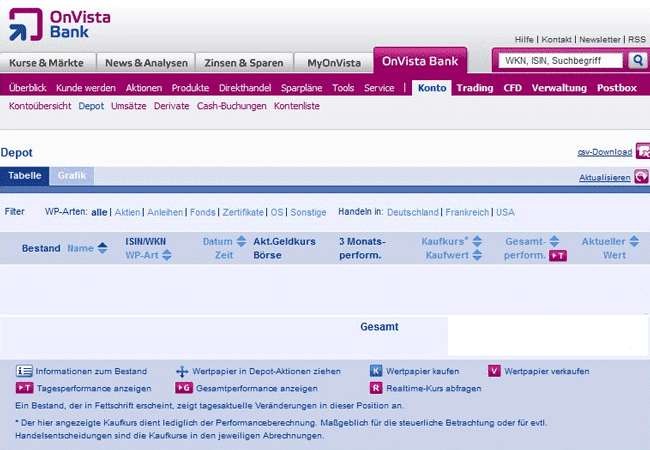This screenshot has height=450, width=650.
Task: Click the csv-Download text link
Action: tap(605, 152)
